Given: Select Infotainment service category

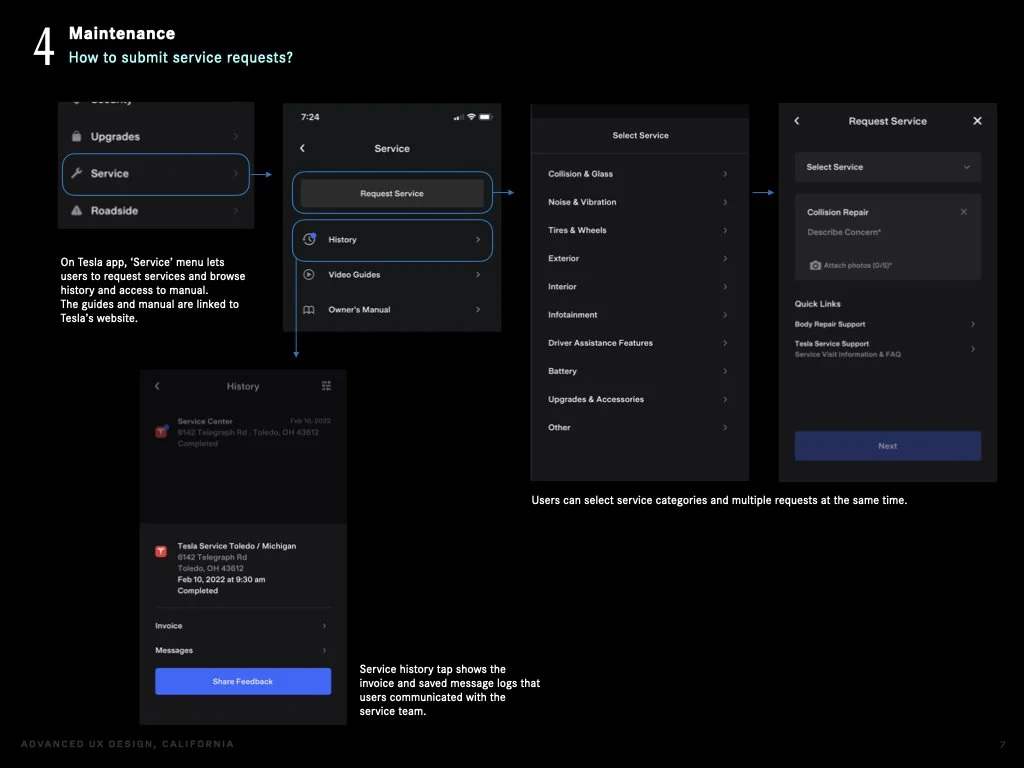Looking at the screenshot, I should click(x=639, y=314).
